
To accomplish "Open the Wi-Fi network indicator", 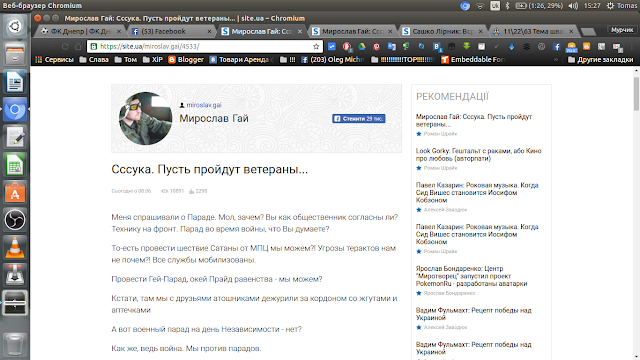I will (480, 6).
